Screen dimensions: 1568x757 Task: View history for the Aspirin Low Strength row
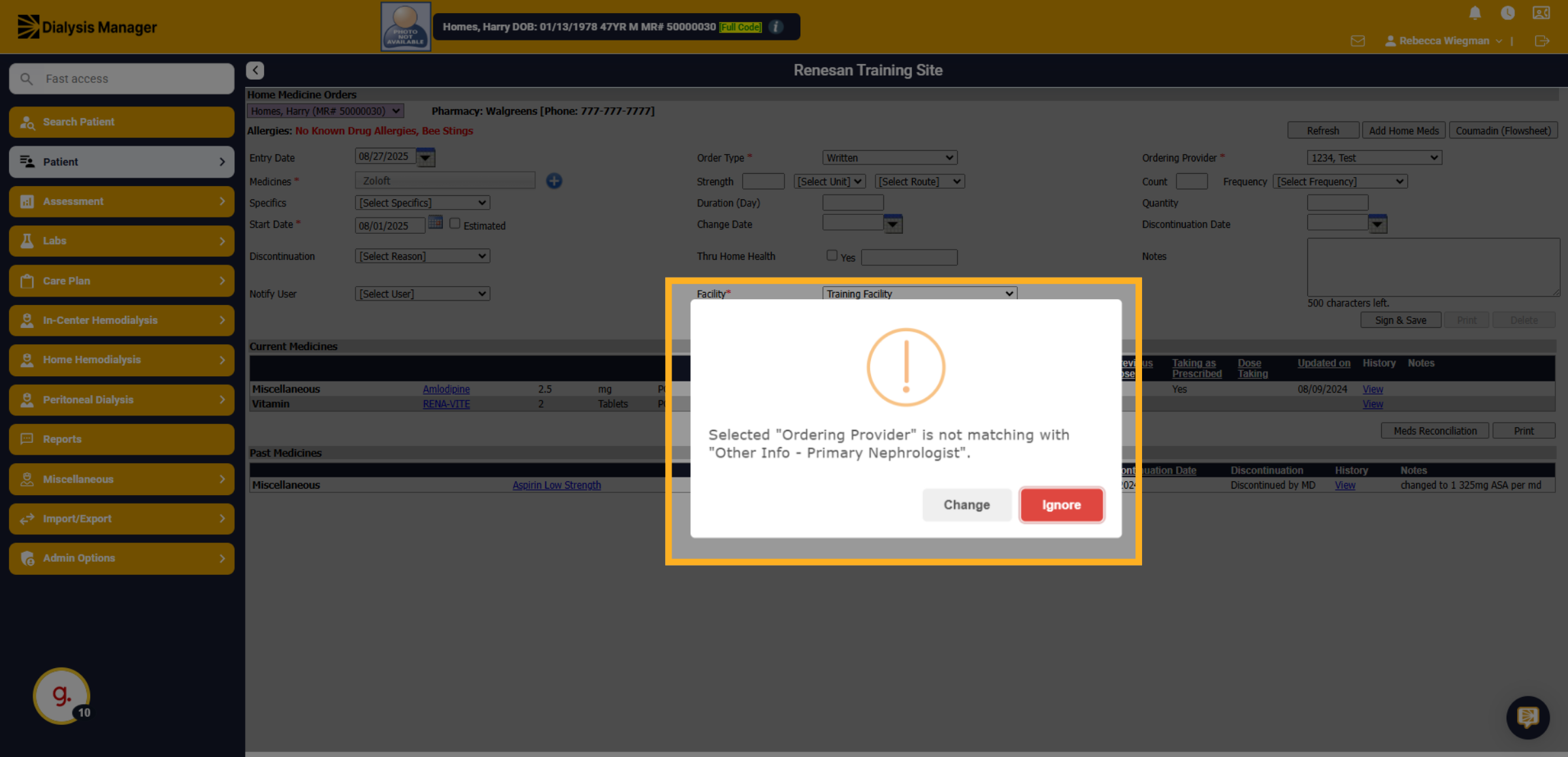1345,485
